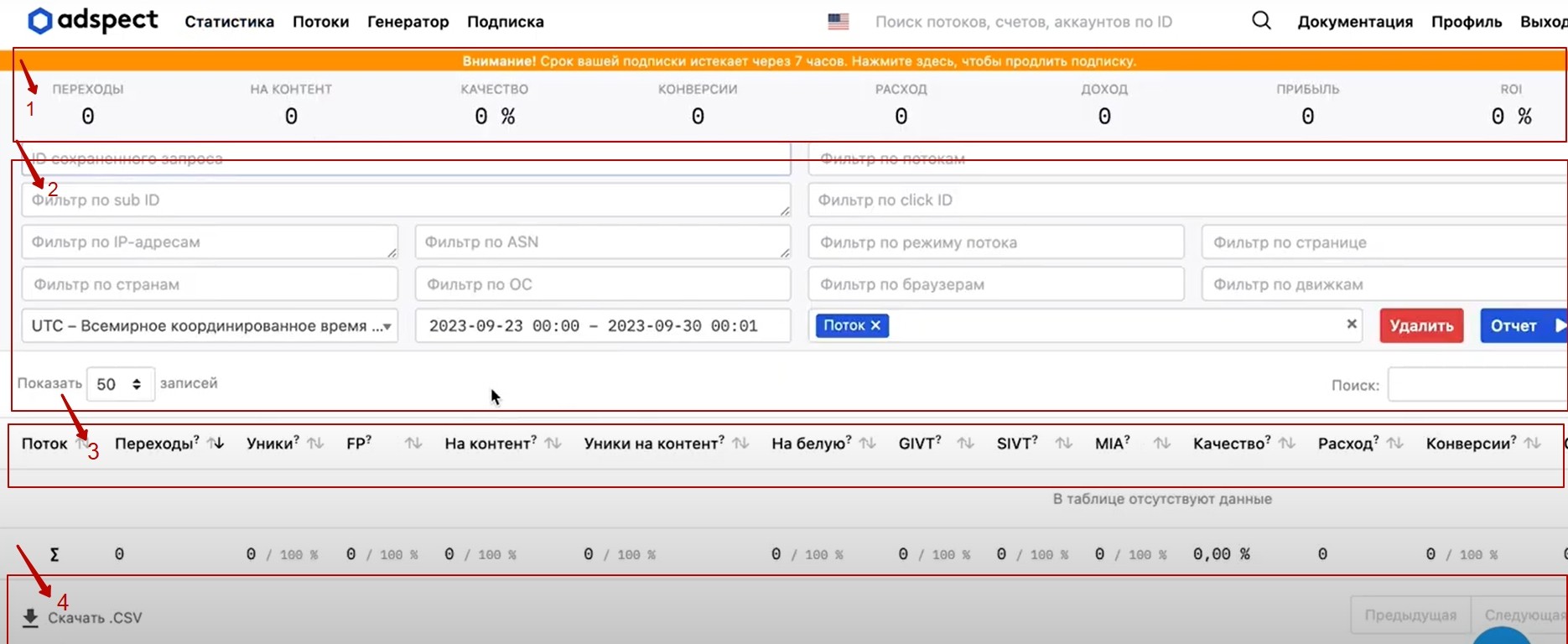Open the UTC timezone dropdown

pos(210,325)
